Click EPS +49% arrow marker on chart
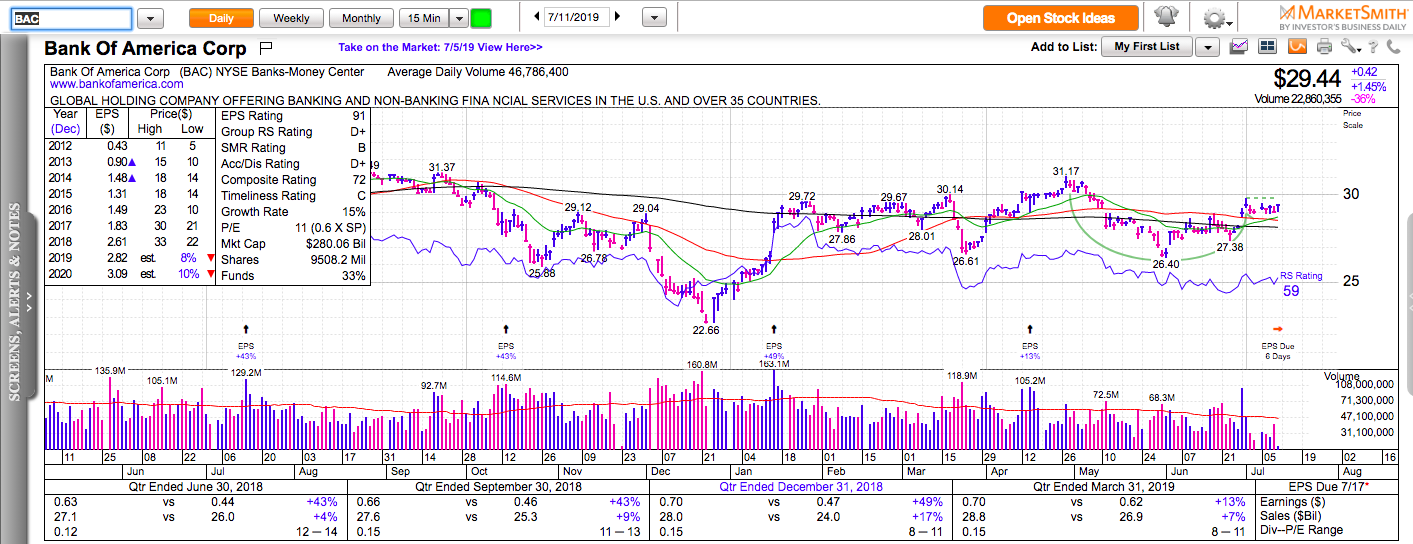This screenshot has height=544, width=1413. click(773, 328)
